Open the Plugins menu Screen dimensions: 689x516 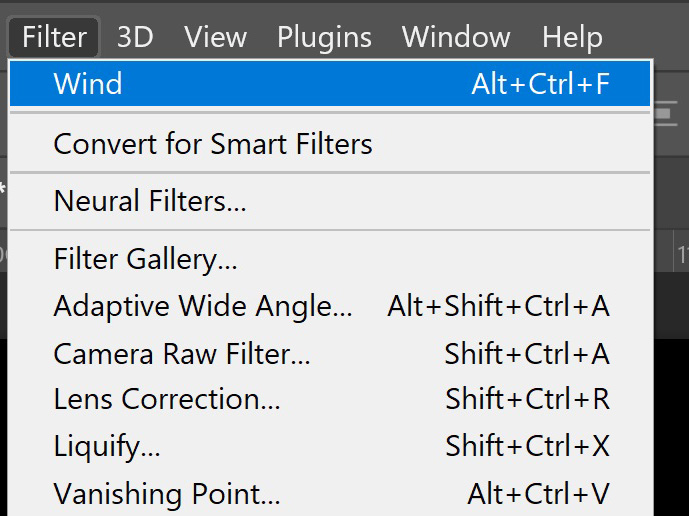[x=324, y=37]
